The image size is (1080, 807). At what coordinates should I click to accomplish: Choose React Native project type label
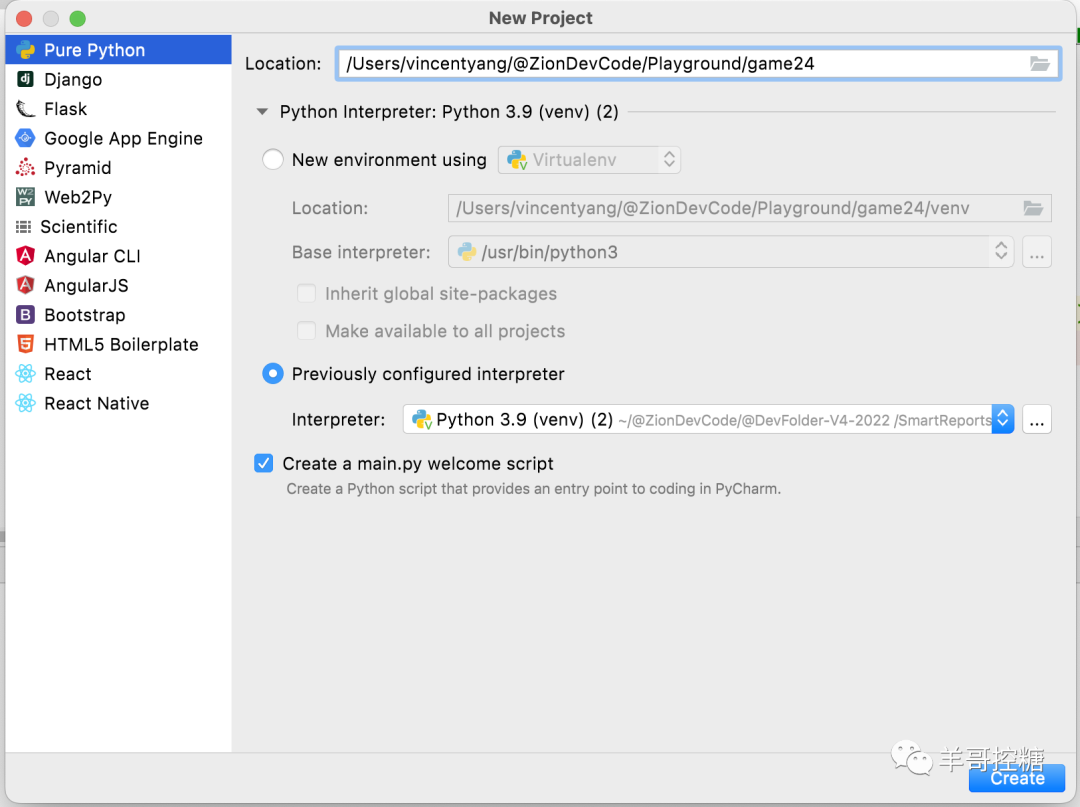pyautogui.click(x=96, y=403)
